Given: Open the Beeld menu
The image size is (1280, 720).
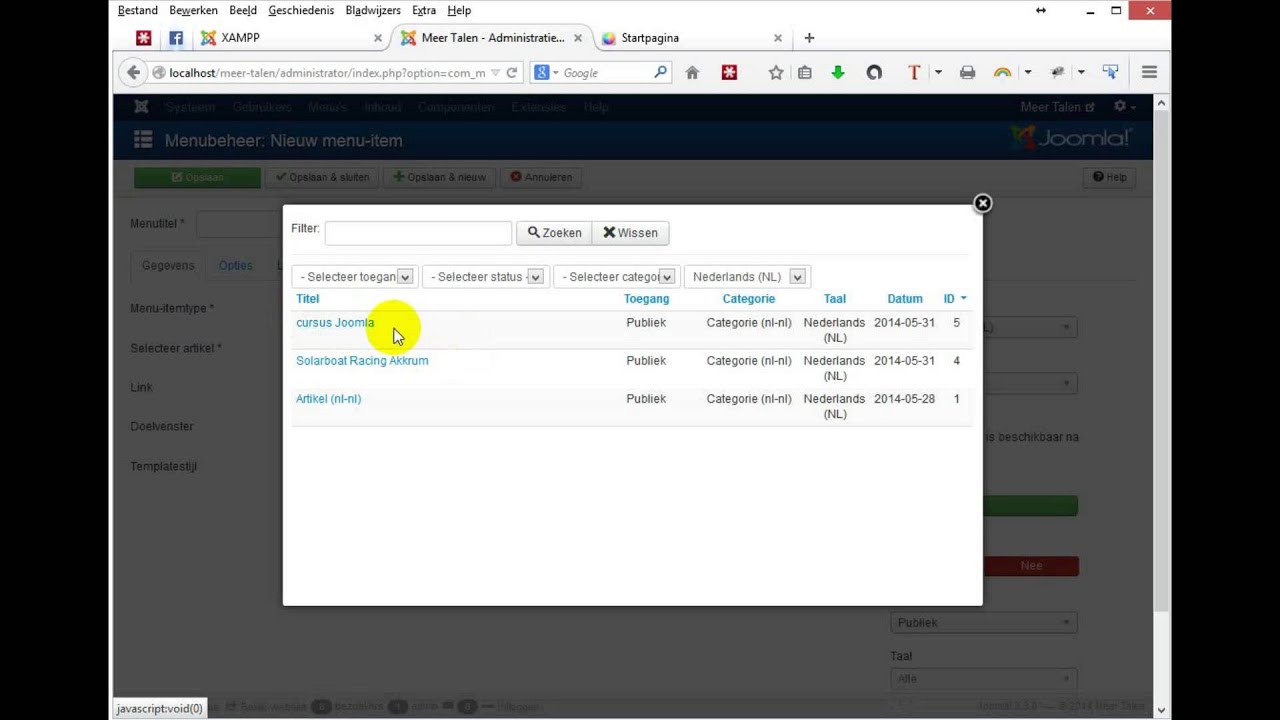Looking at the screenshot, I should [x=243, y=10].
